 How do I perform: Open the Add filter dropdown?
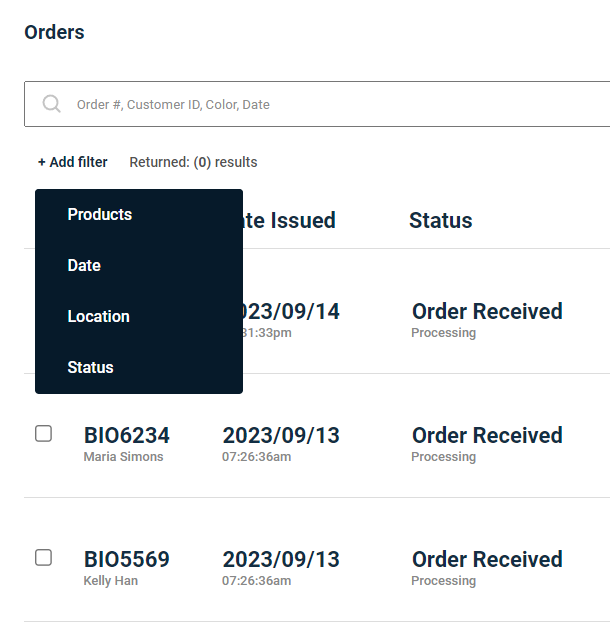[72, 162]
